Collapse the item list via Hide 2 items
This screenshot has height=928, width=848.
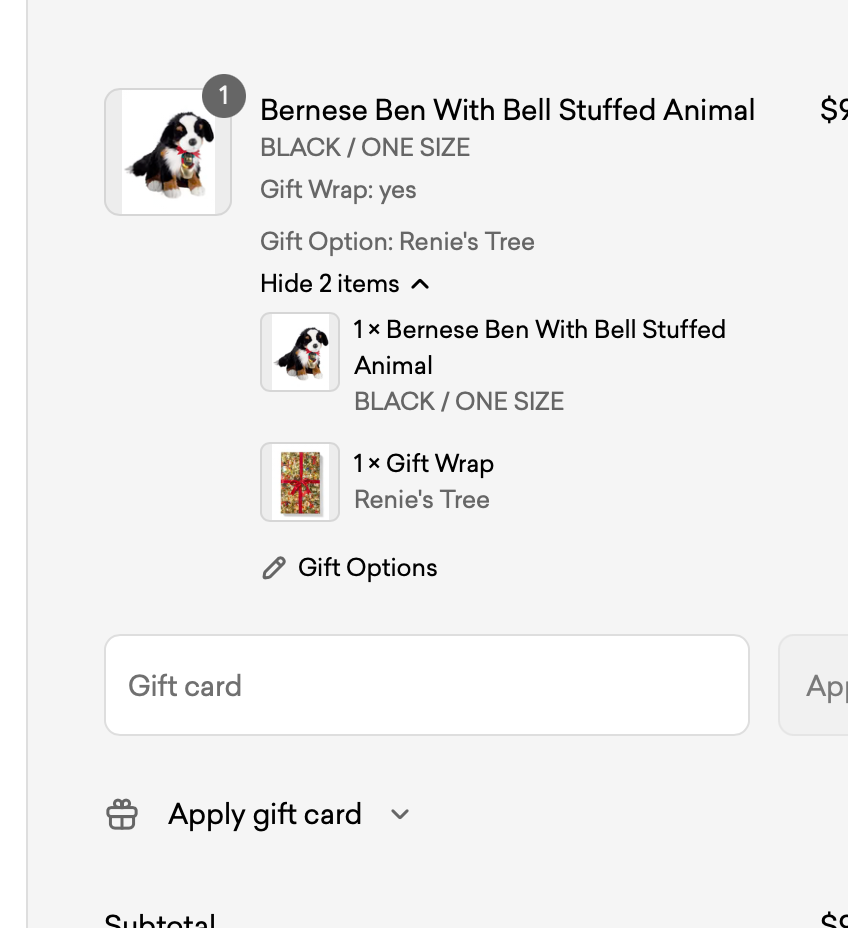[328, 283]
